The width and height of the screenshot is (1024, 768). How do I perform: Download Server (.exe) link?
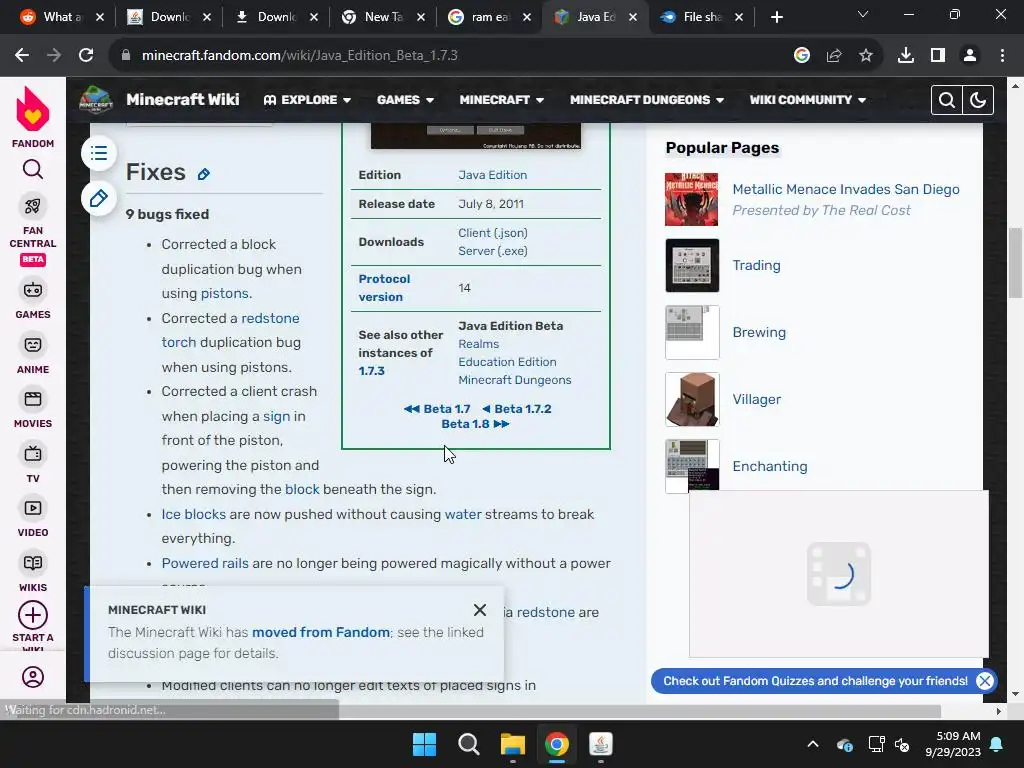[x=492, y=251]
